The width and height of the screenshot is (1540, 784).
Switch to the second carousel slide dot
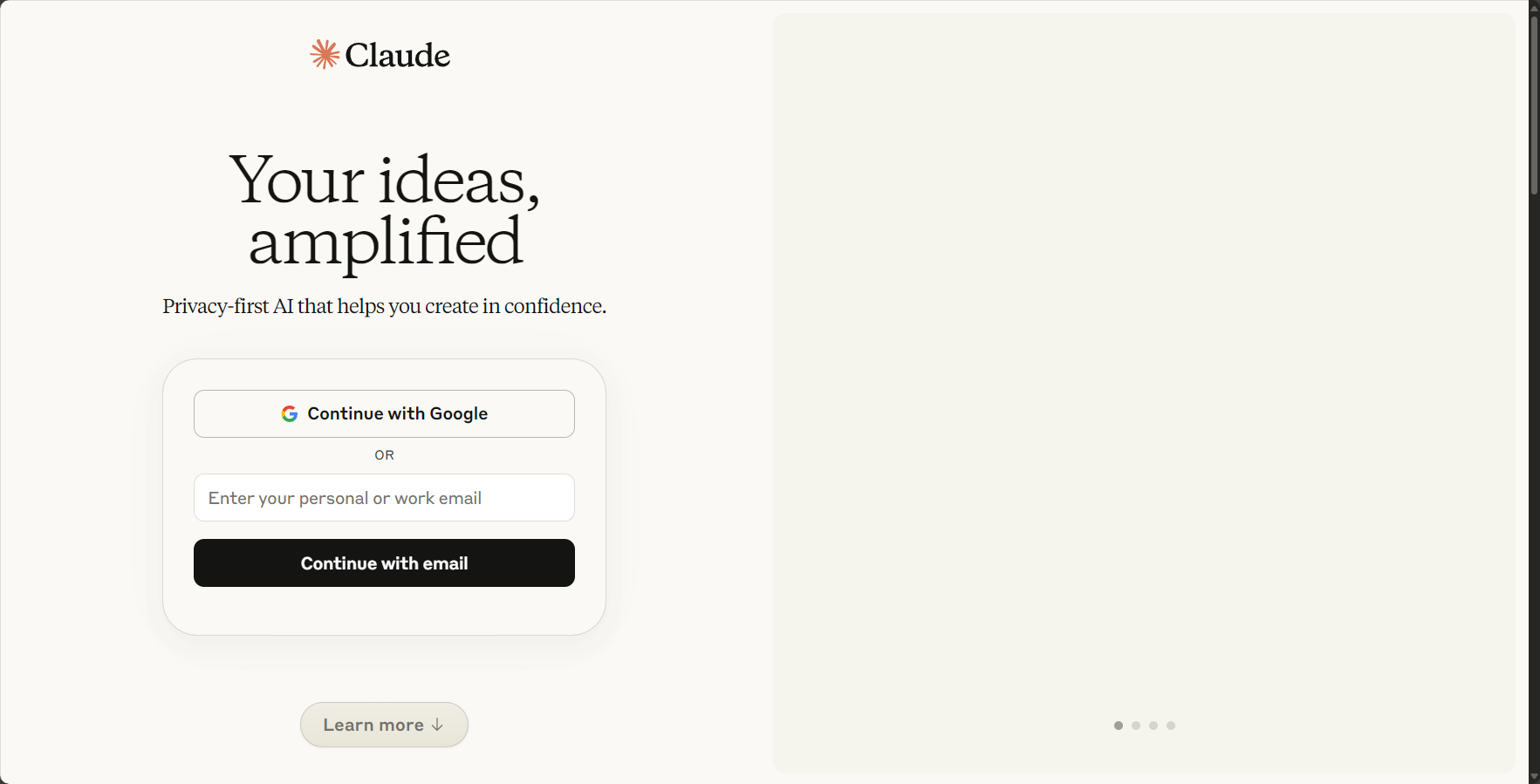[x=1136, y=726]
